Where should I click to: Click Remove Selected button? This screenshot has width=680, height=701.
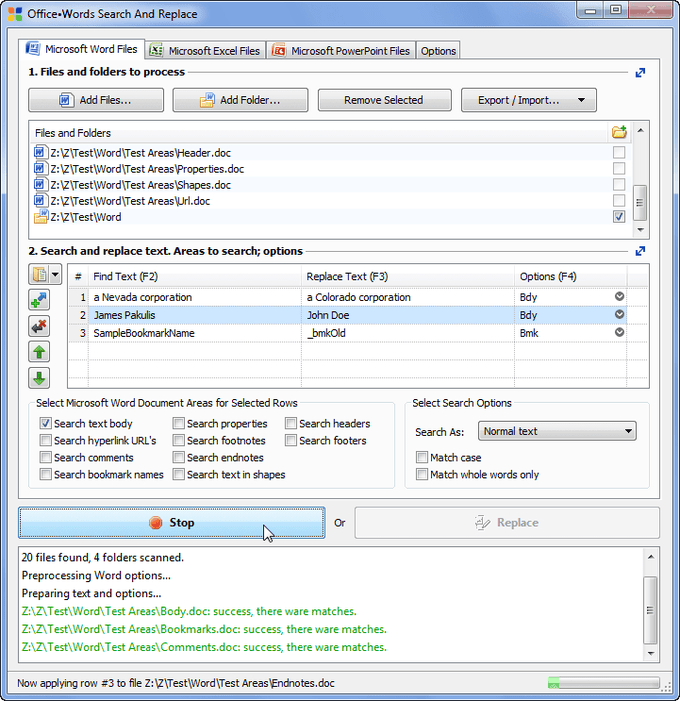(x=384, y=100)
